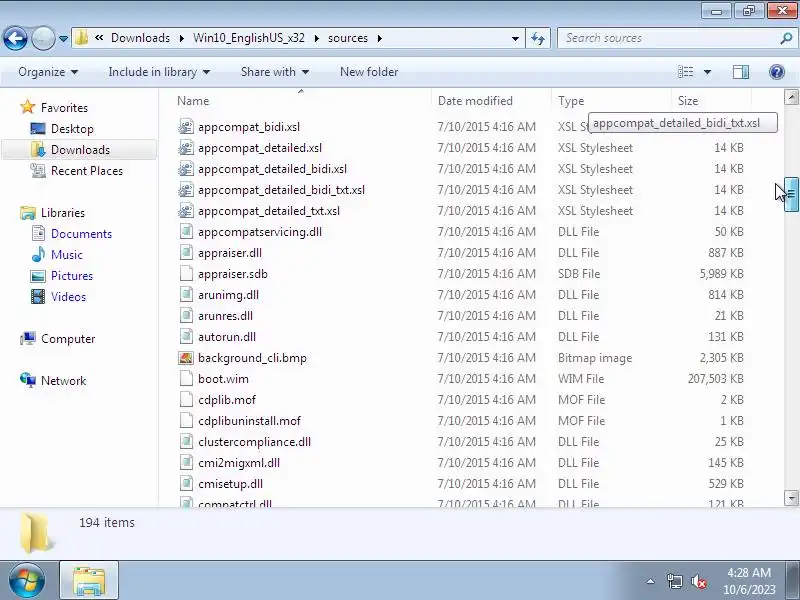The height and width of the screenshot is (600, 800).
Task: Open the Organize menu
Action: [x=48, y=72]
